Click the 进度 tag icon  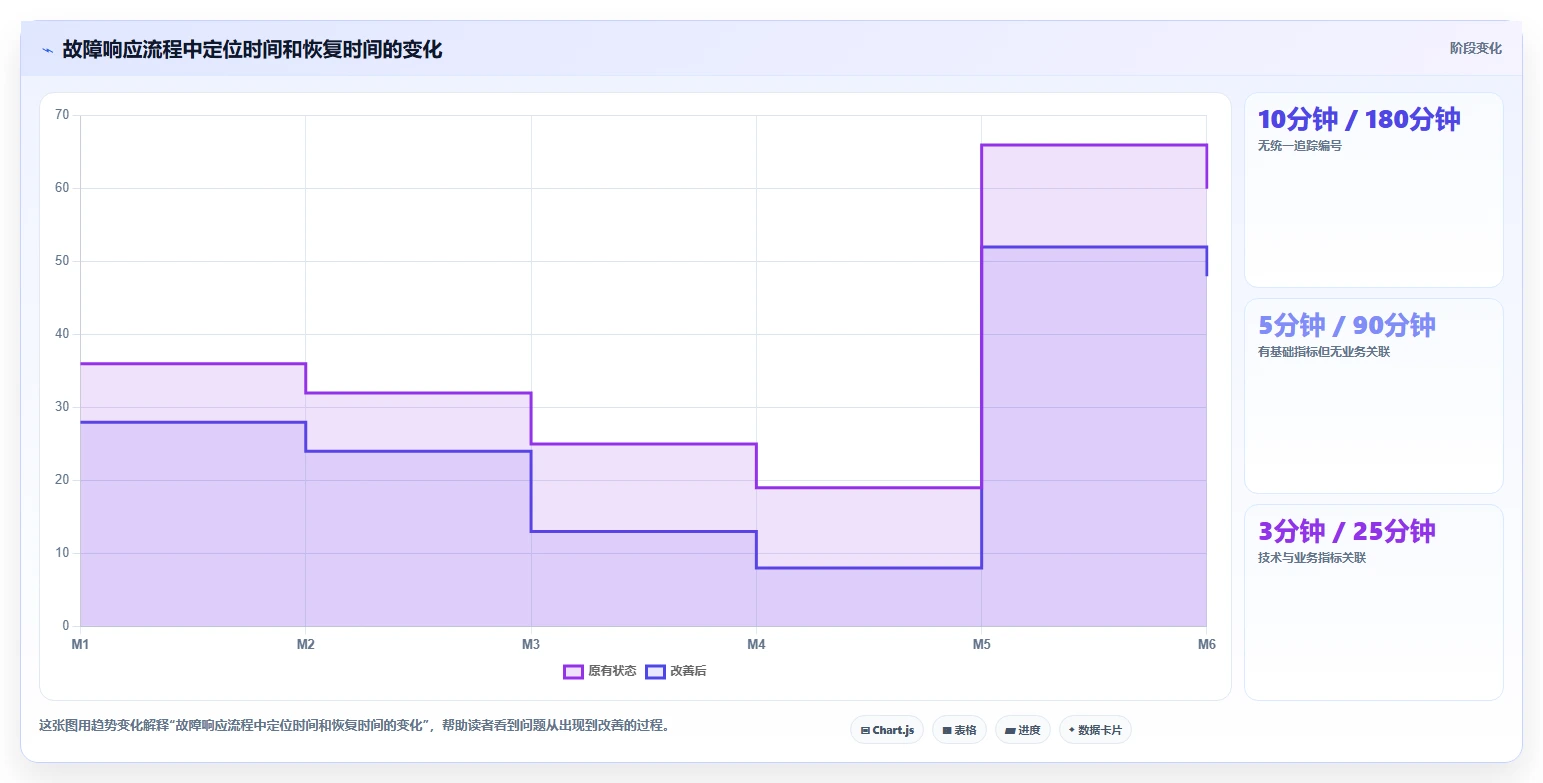click(1010, 730)
